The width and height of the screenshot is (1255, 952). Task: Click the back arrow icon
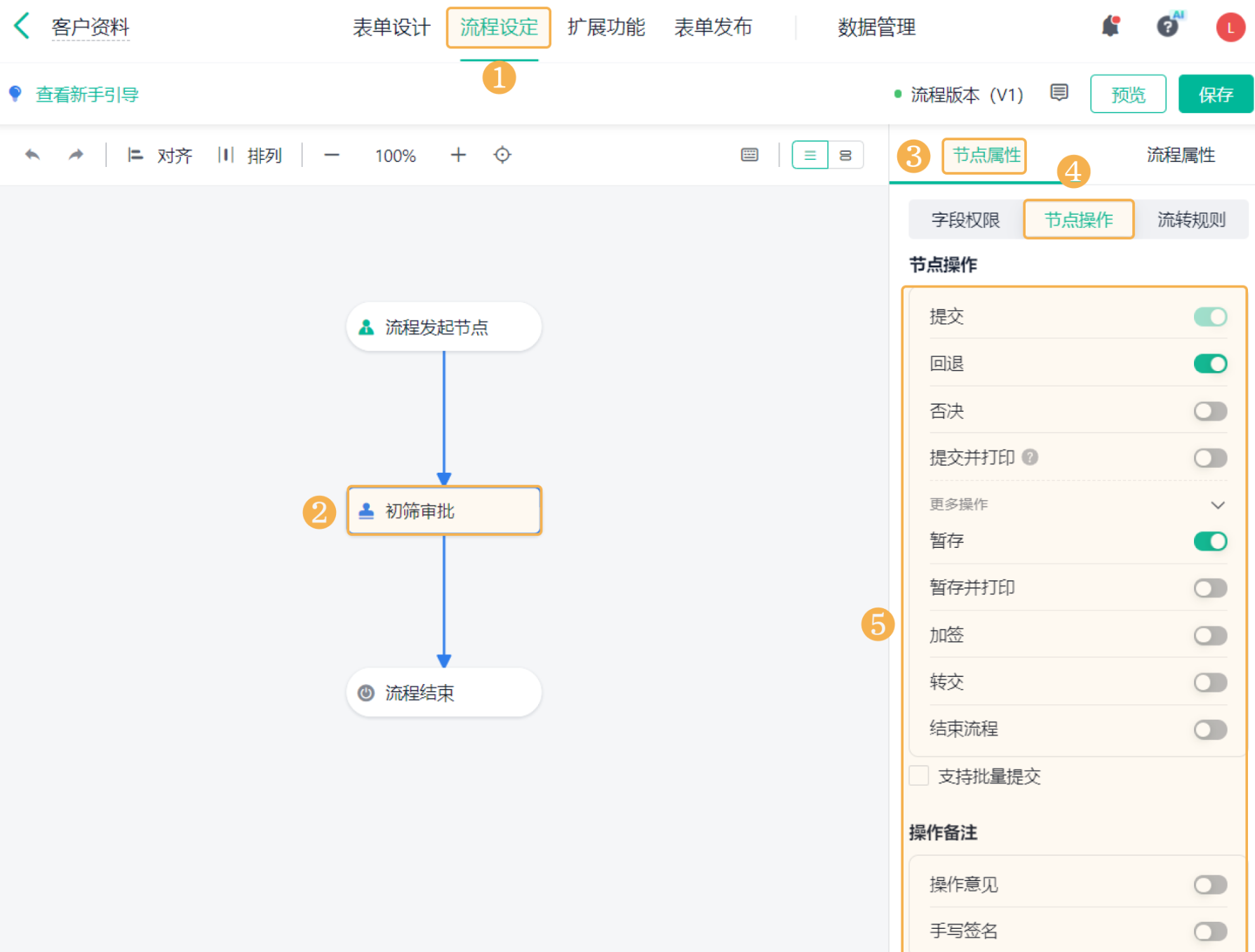(22, 27)
